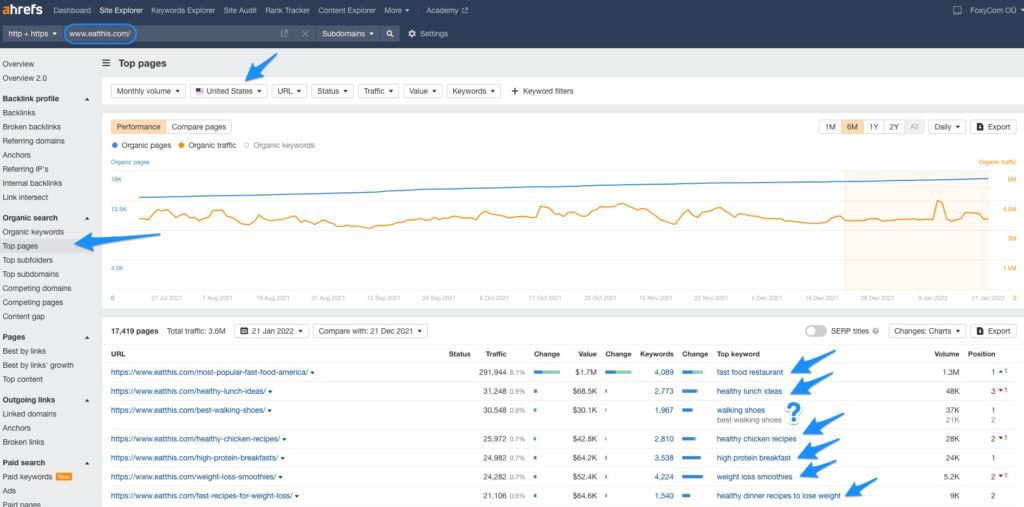Open Keywords Explorer
Viewport: 1024px width, 507px height.
tap(182, 10)
